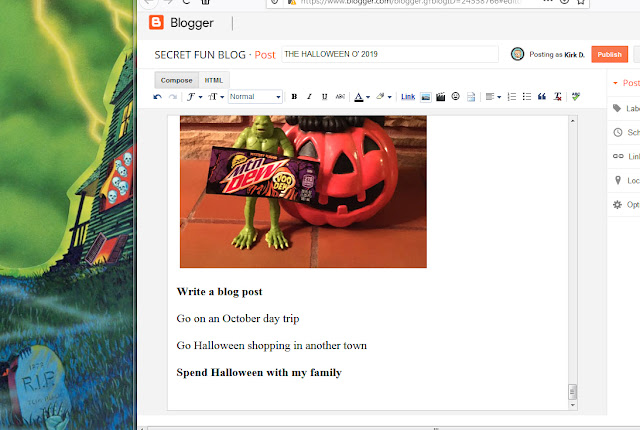Viewport: 640px width, 430px height.
Task: Open the text alignment dropdown
Action: pos(493,97)
